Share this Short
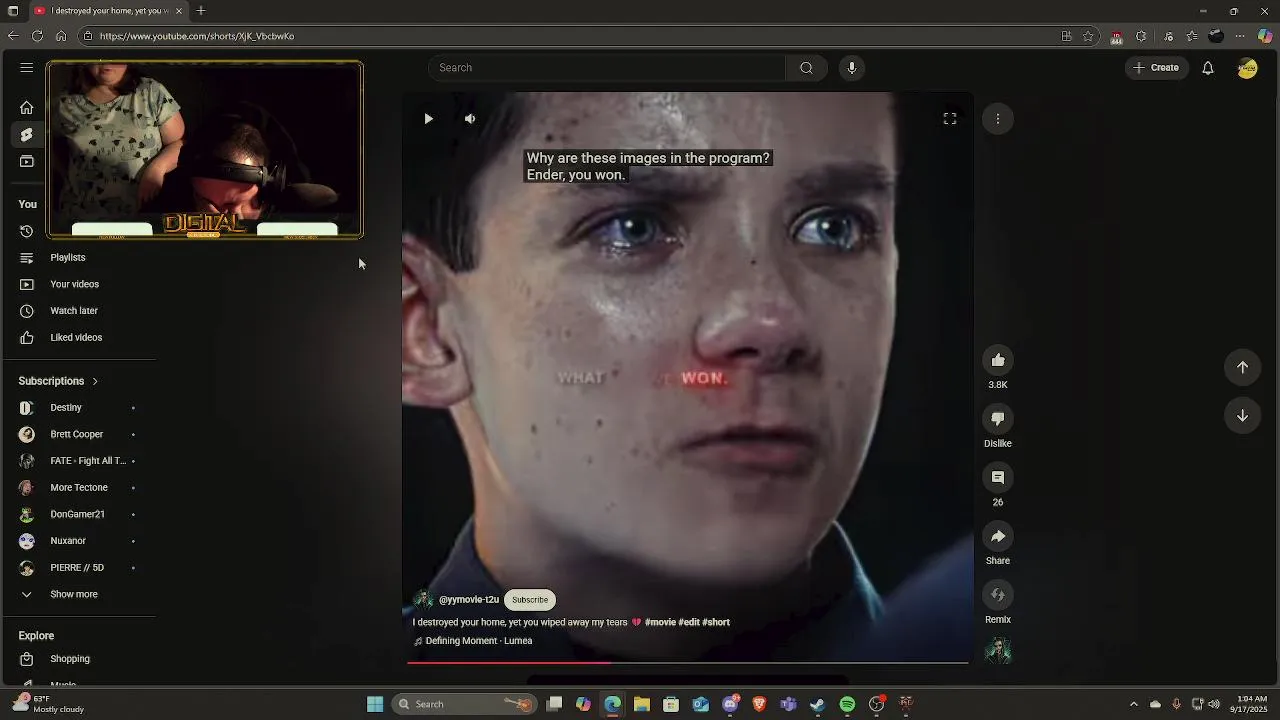 point(998,537)
